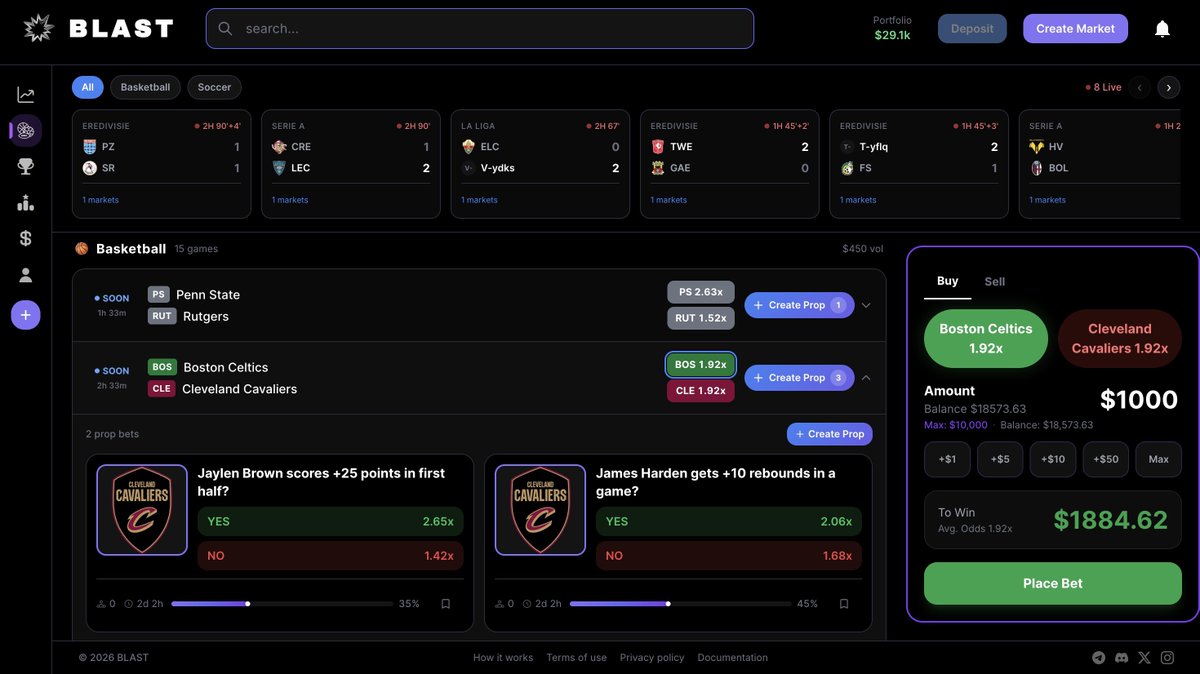Open the trending chart sidebar icon
The height and width of the screenshot is (674, 1200).
(x=26, y=95)
